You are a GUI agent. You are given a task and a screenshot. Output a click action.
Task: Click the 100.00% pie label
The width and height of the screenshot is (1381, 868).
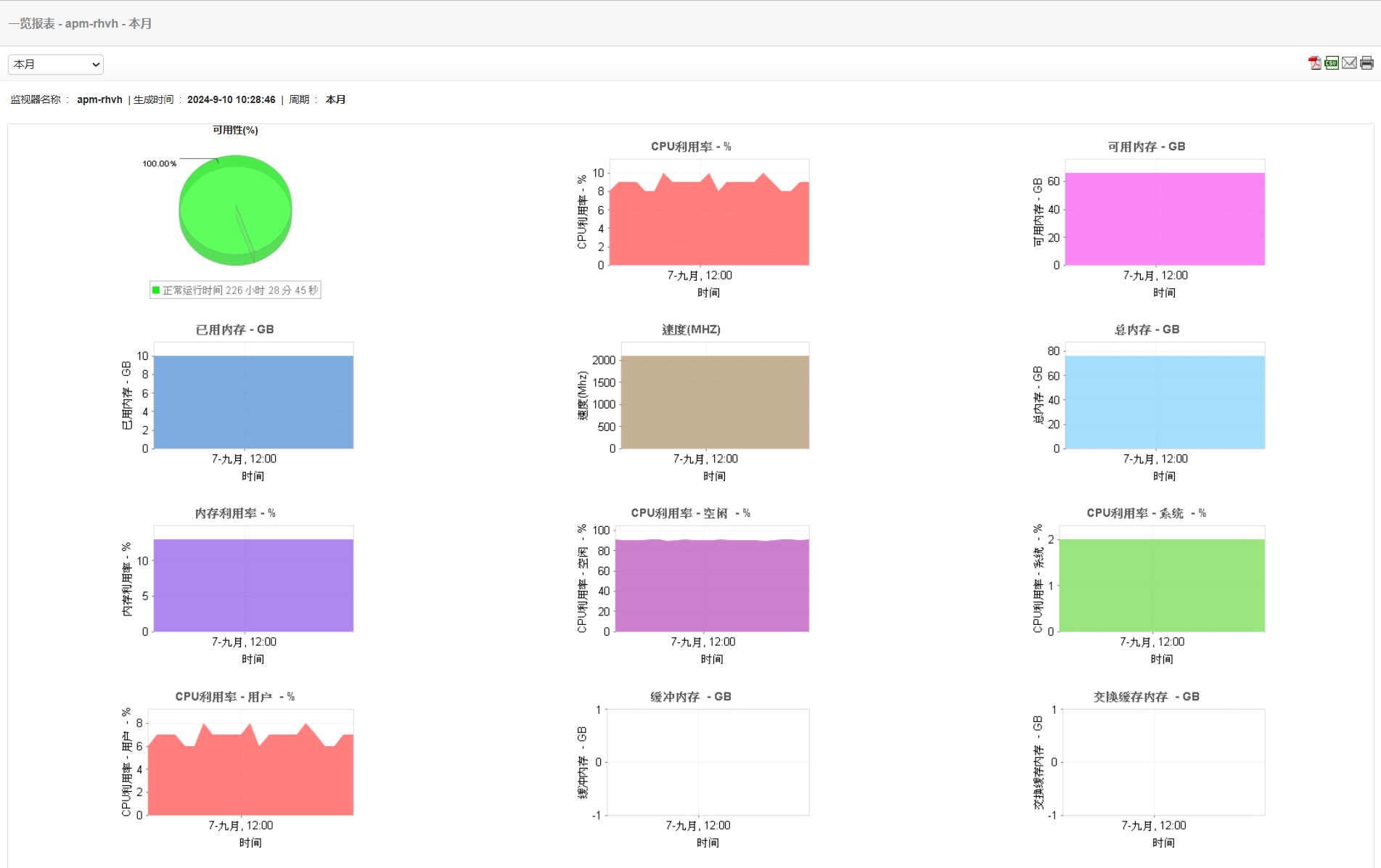click(x=159, y=163)
